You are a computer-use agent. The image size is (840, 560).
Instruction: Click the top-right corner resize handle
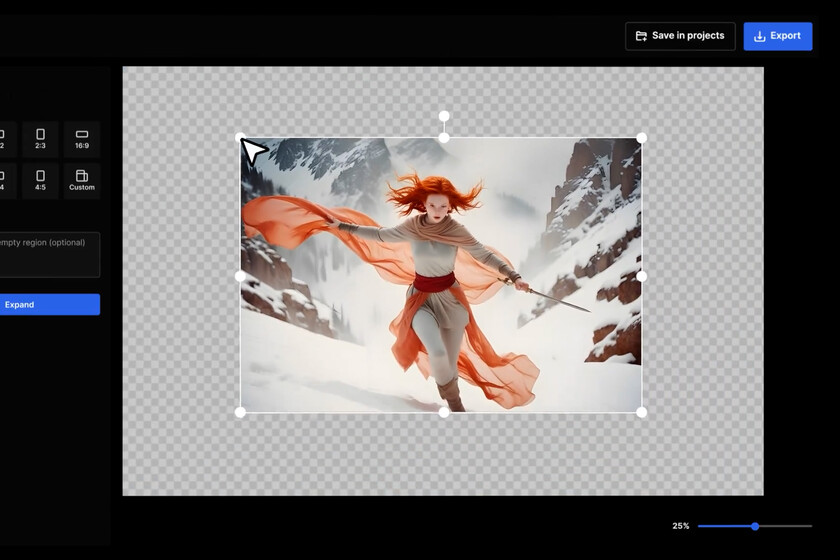click(x=642, y=138)
